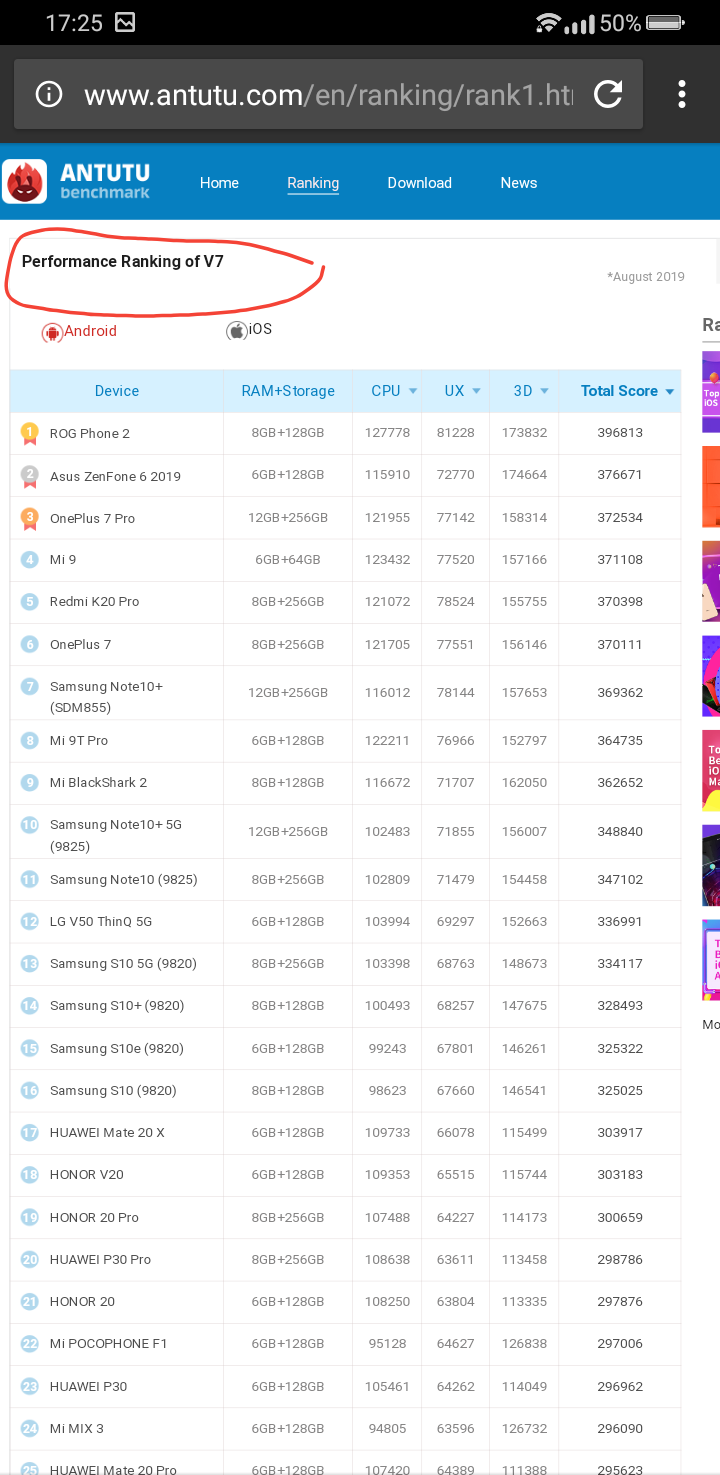Open the ROG Phone 2 entry
The width and height of the screenshot is (720, 1475).
point(90,433)
